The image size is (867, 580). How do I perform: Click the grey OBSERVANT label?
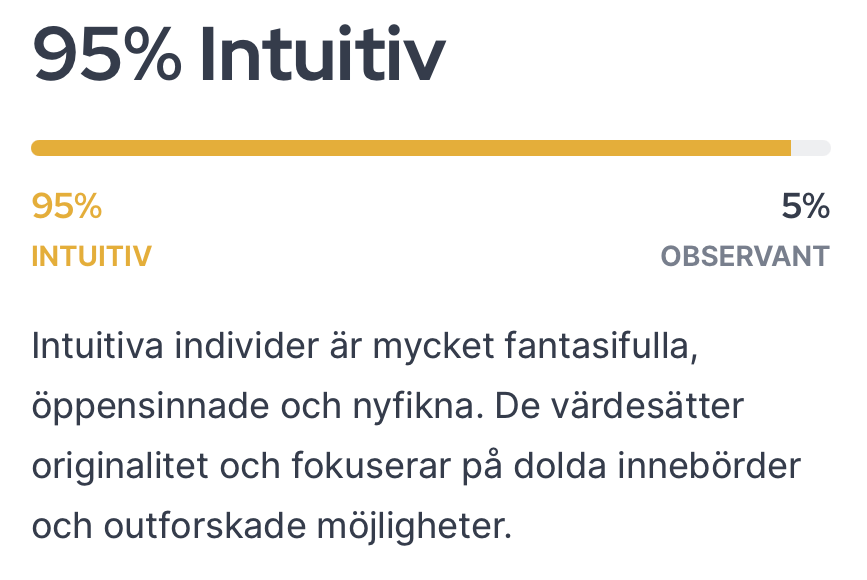coord(744,257)
